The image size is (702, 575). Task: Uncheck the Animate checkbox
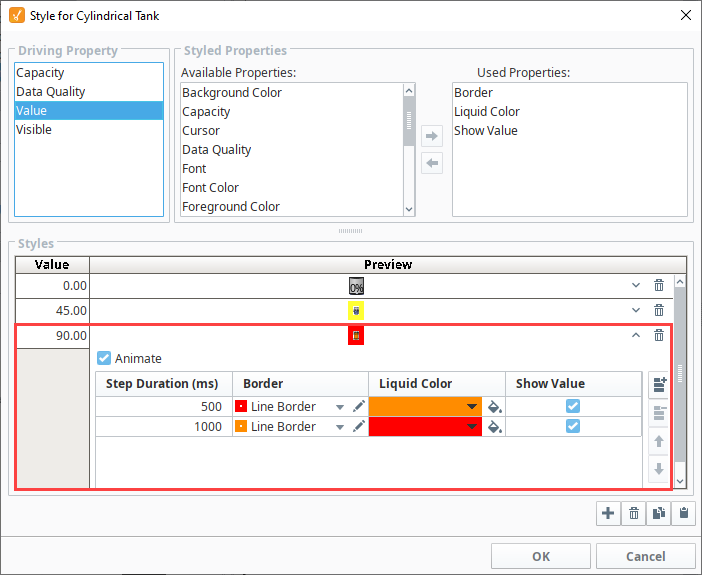coord(104,358)
